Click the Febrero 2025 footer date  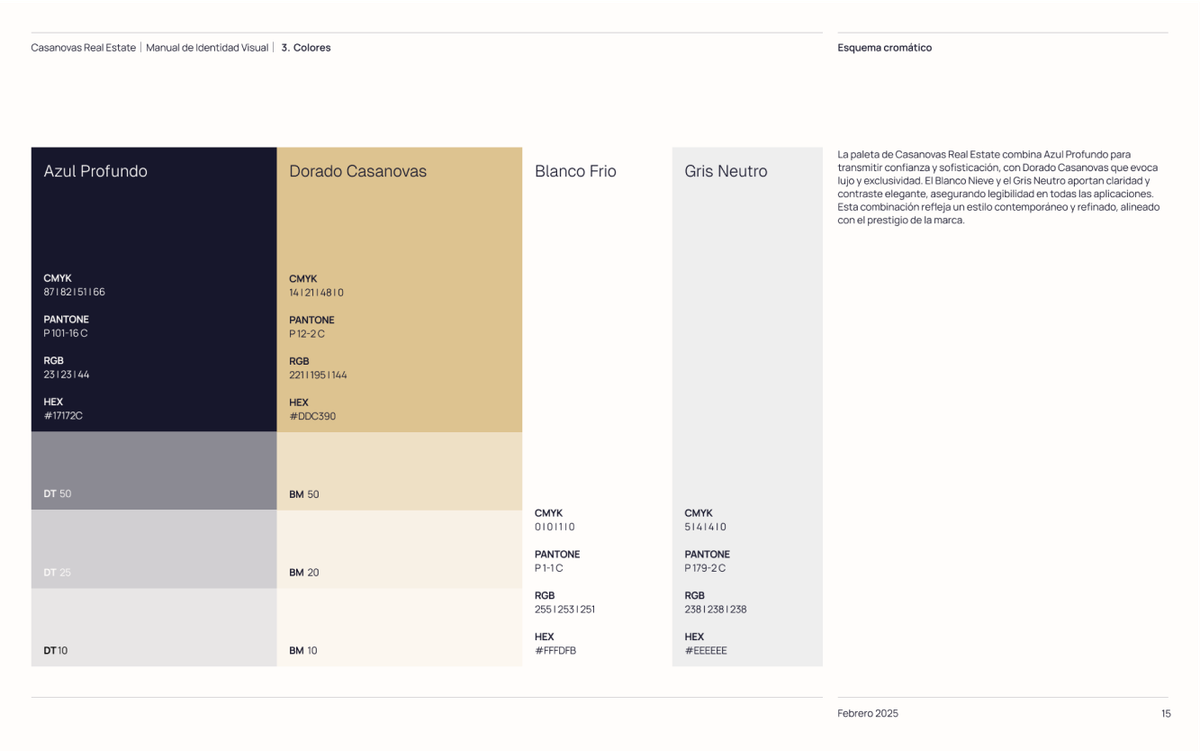868,713
